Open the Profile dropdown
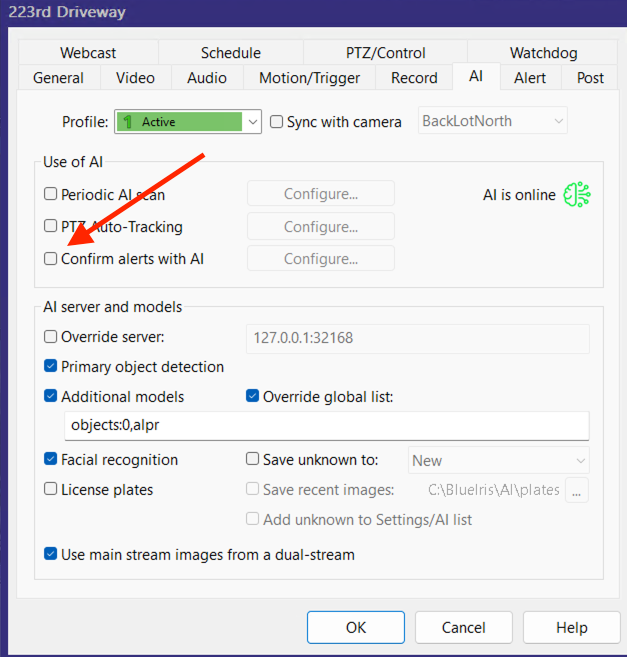The image size is (627, 657). click(x=253, y=122)
